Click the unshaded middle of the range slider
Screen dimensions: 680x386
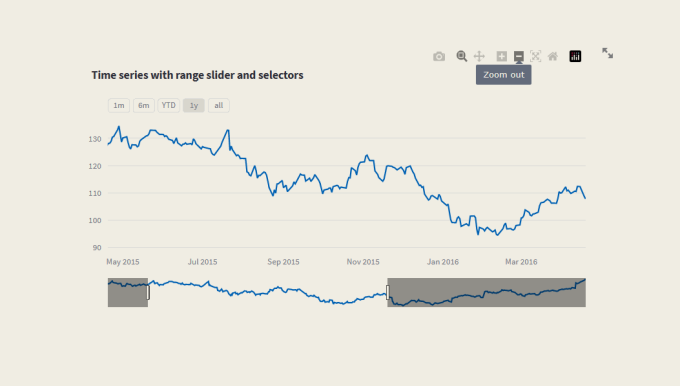(268, 292)
